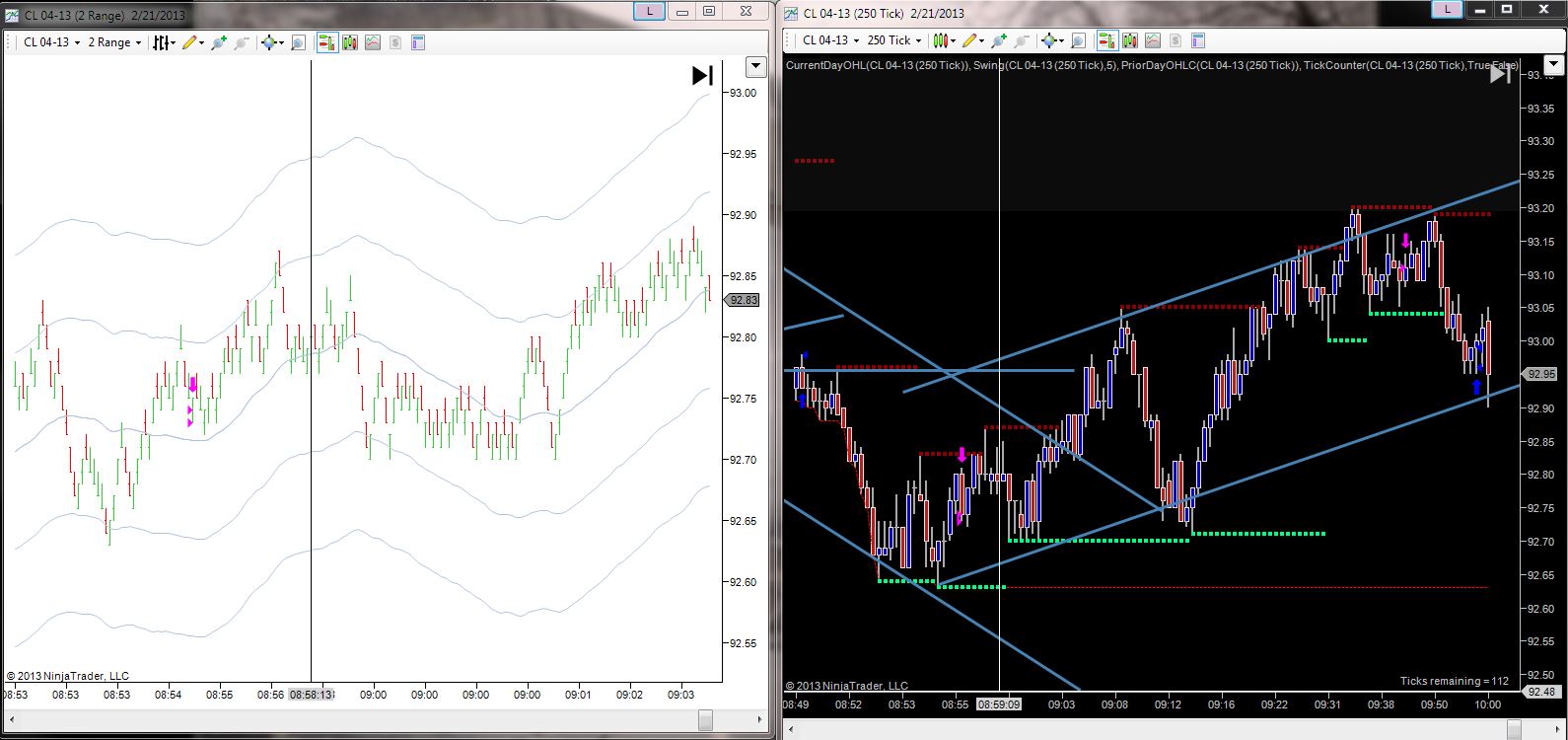
Task: Click the PriorDayOHLC indicator label text
Action: [x=1210, y=65]
